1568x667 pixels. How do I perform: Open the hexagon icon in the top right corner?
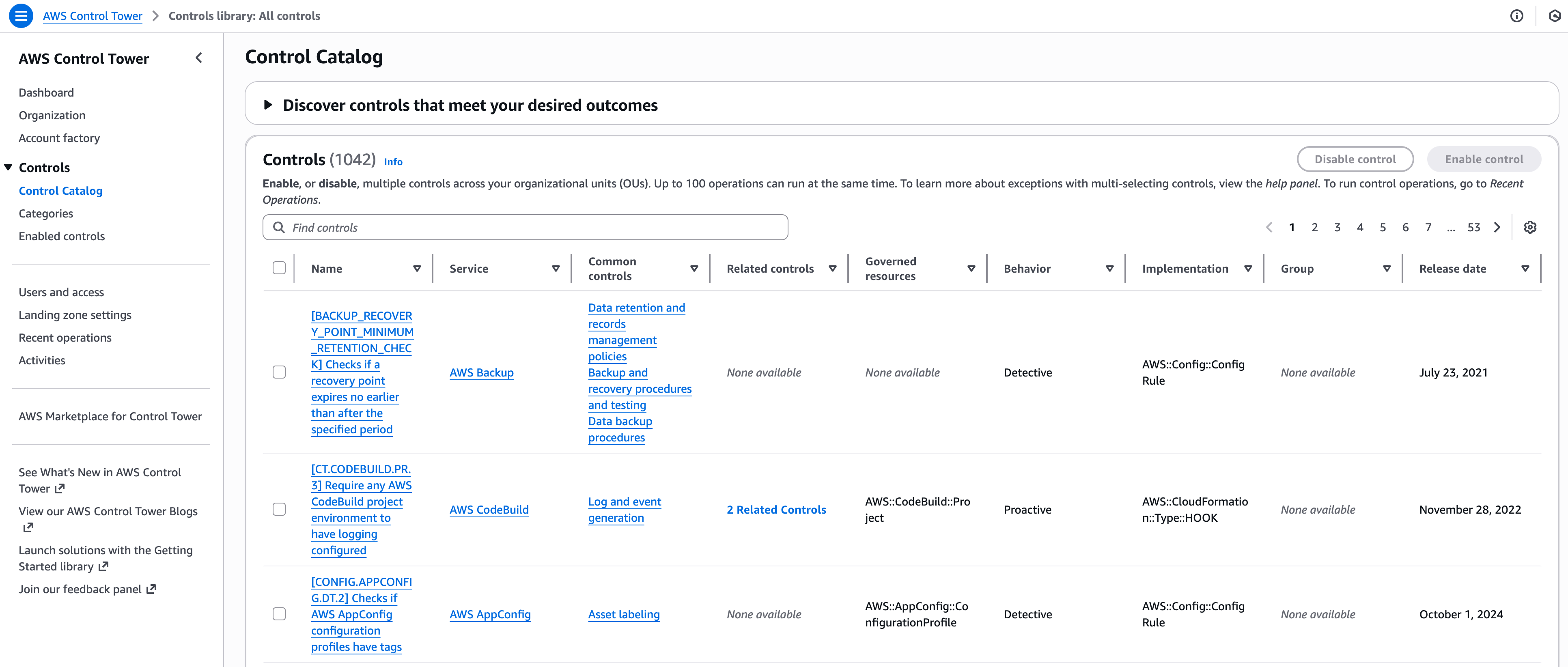point(1554,16)
